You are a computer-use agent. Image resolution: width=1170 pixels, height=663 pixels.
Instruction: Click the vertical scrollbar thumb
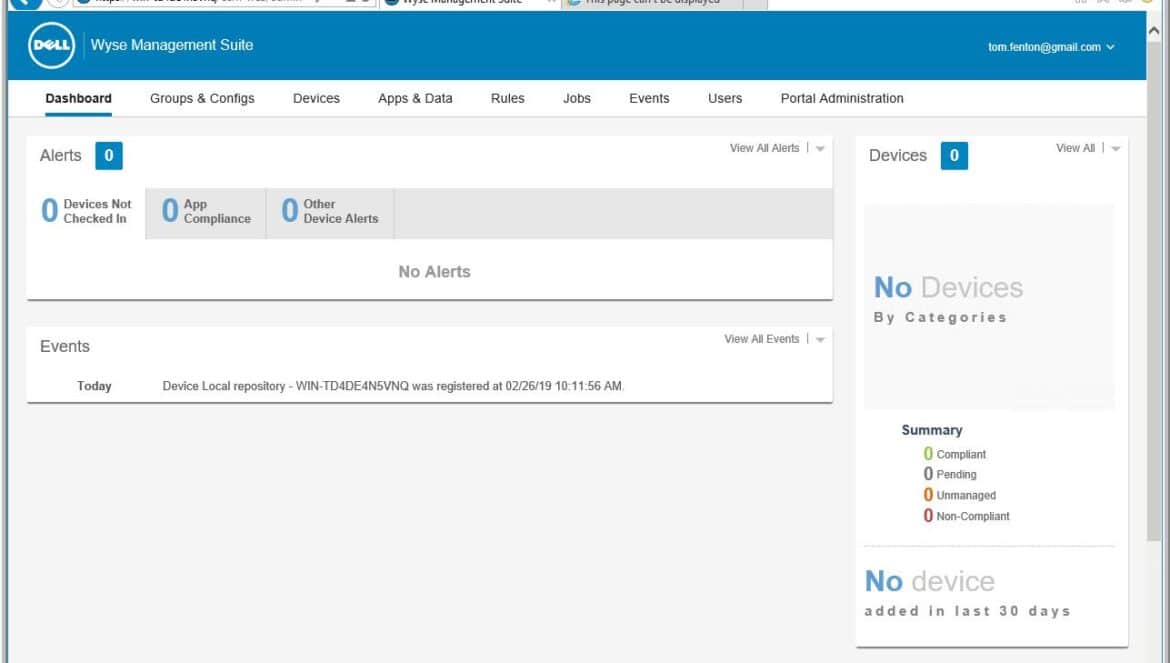pyautogui.click(x=1154, y=291)
